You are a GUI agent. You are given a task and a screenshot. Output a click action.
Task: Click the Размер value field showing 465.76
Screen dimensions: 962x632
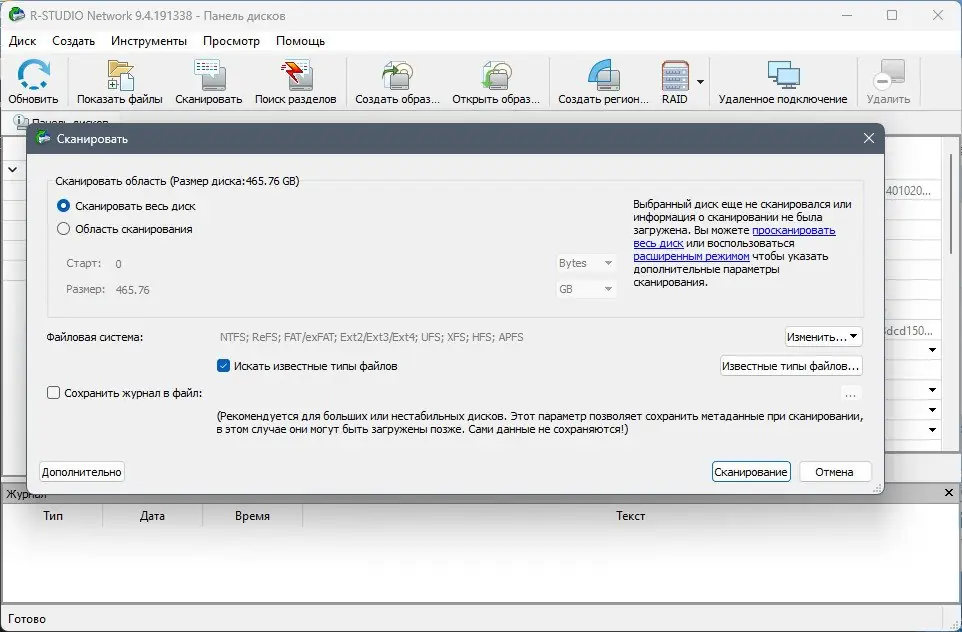[331, 290]
